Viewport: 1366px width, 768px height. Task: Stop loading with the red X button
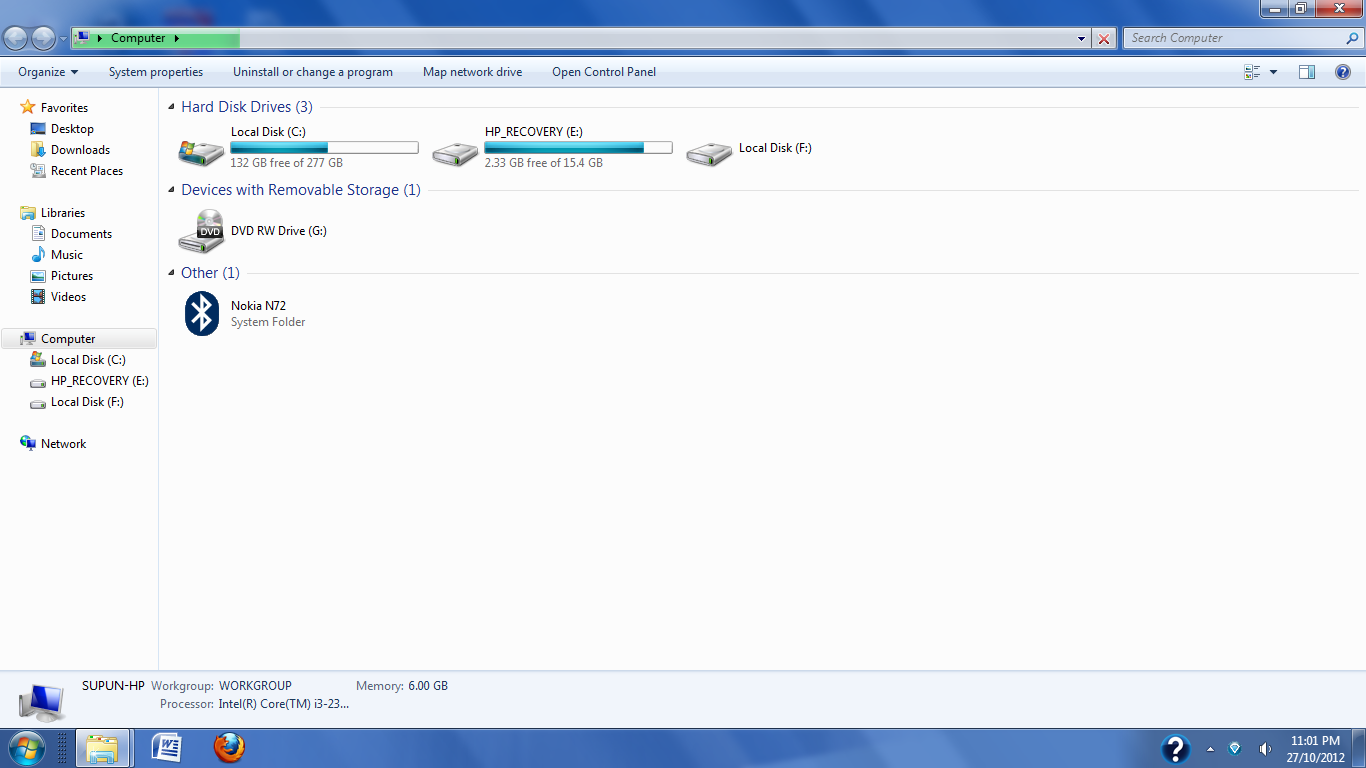pyautogui.click(x=1104, y=38)
